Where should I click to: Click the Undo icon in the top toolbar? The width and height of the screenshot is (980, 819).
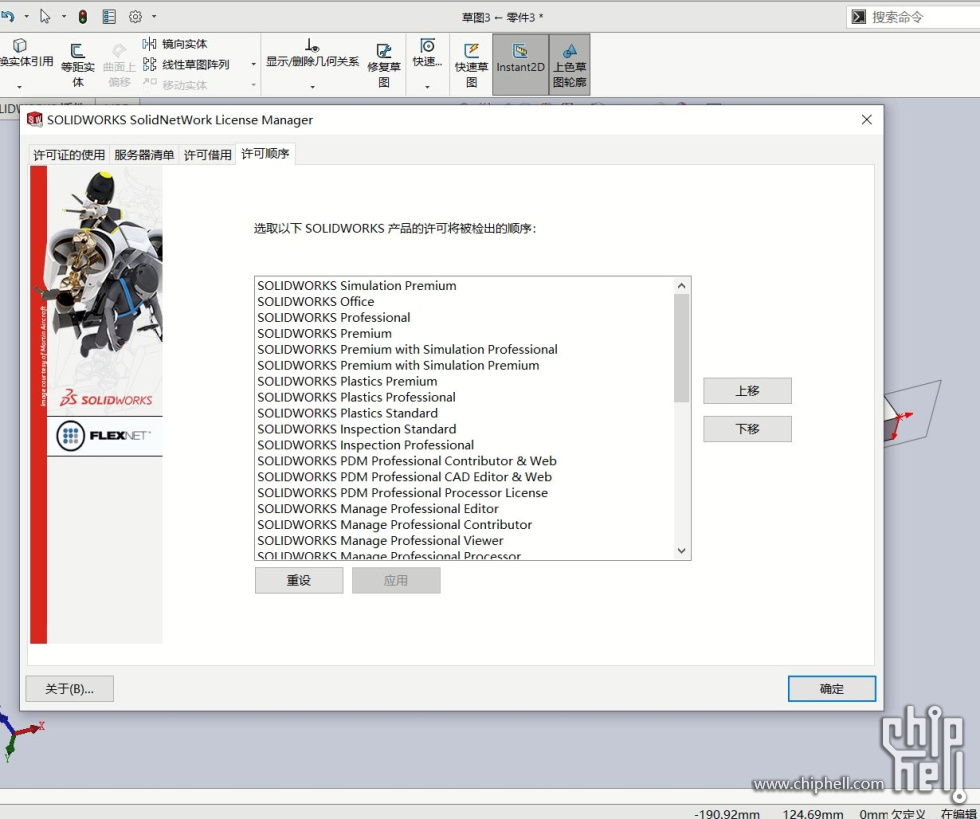click(7, 16)
